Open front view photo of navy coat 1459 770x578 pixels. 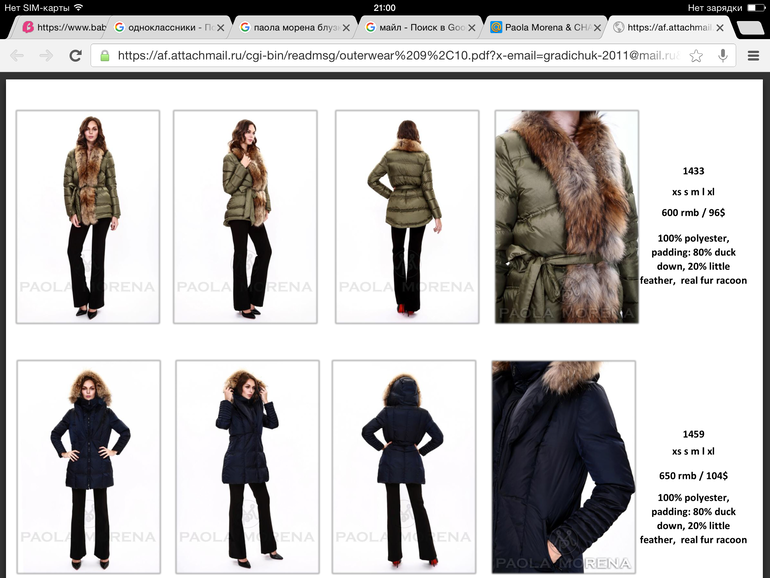[88, 466]
